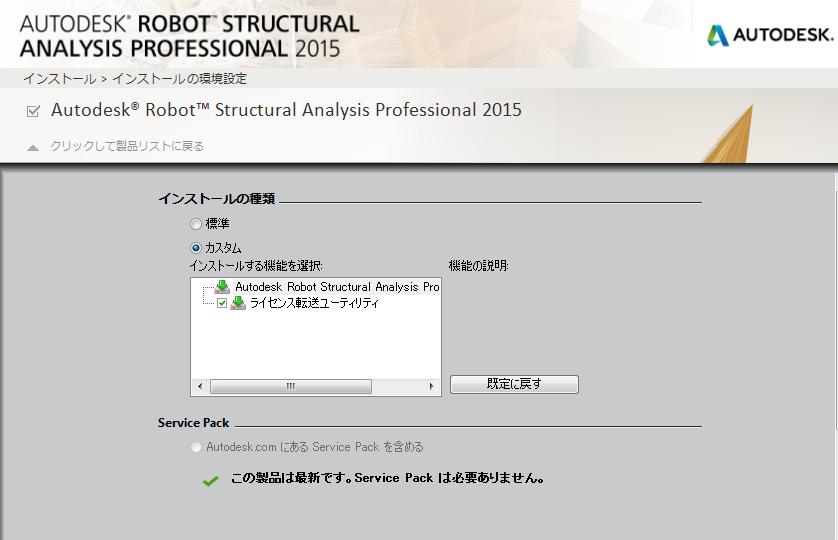The width and height of the screenshot is (838, 540).
Task: Click the ライセンス転送ユーティリティ install icon
Action: [238, 303]
